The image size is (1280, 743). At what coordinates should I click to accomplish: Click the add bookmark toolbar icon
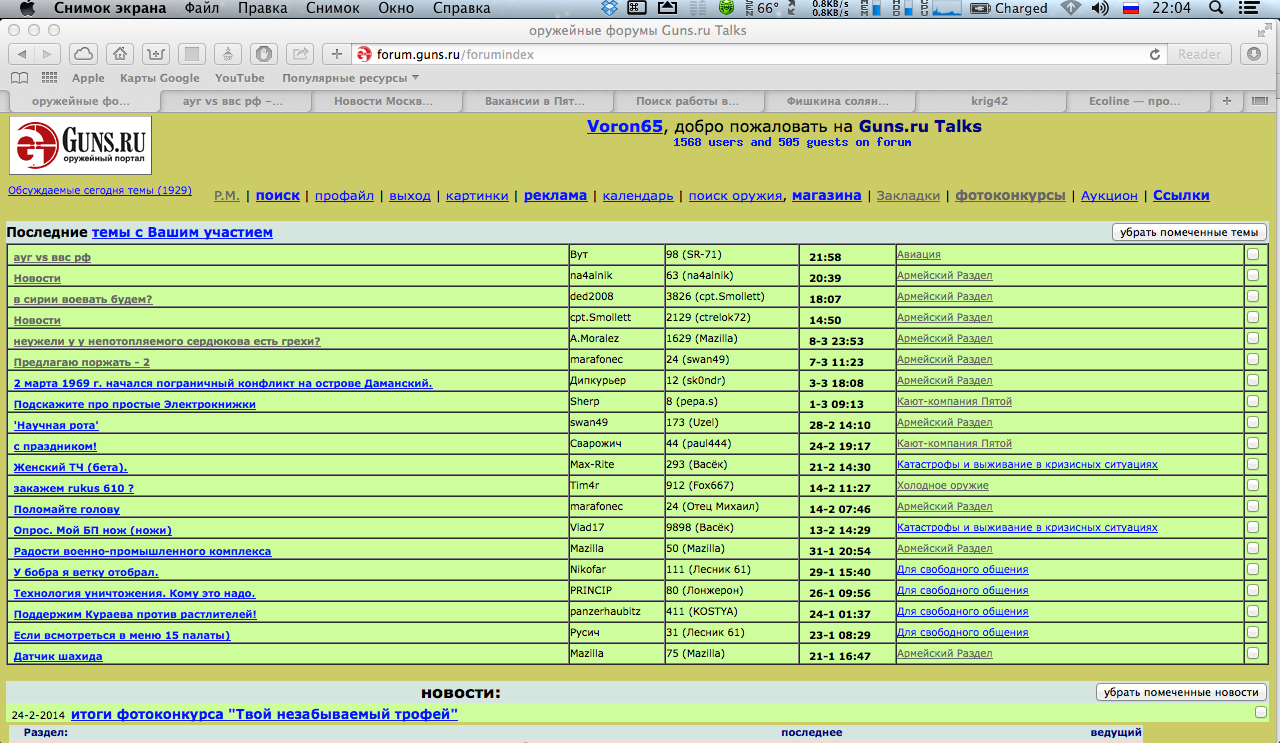[x=155, y=54]
